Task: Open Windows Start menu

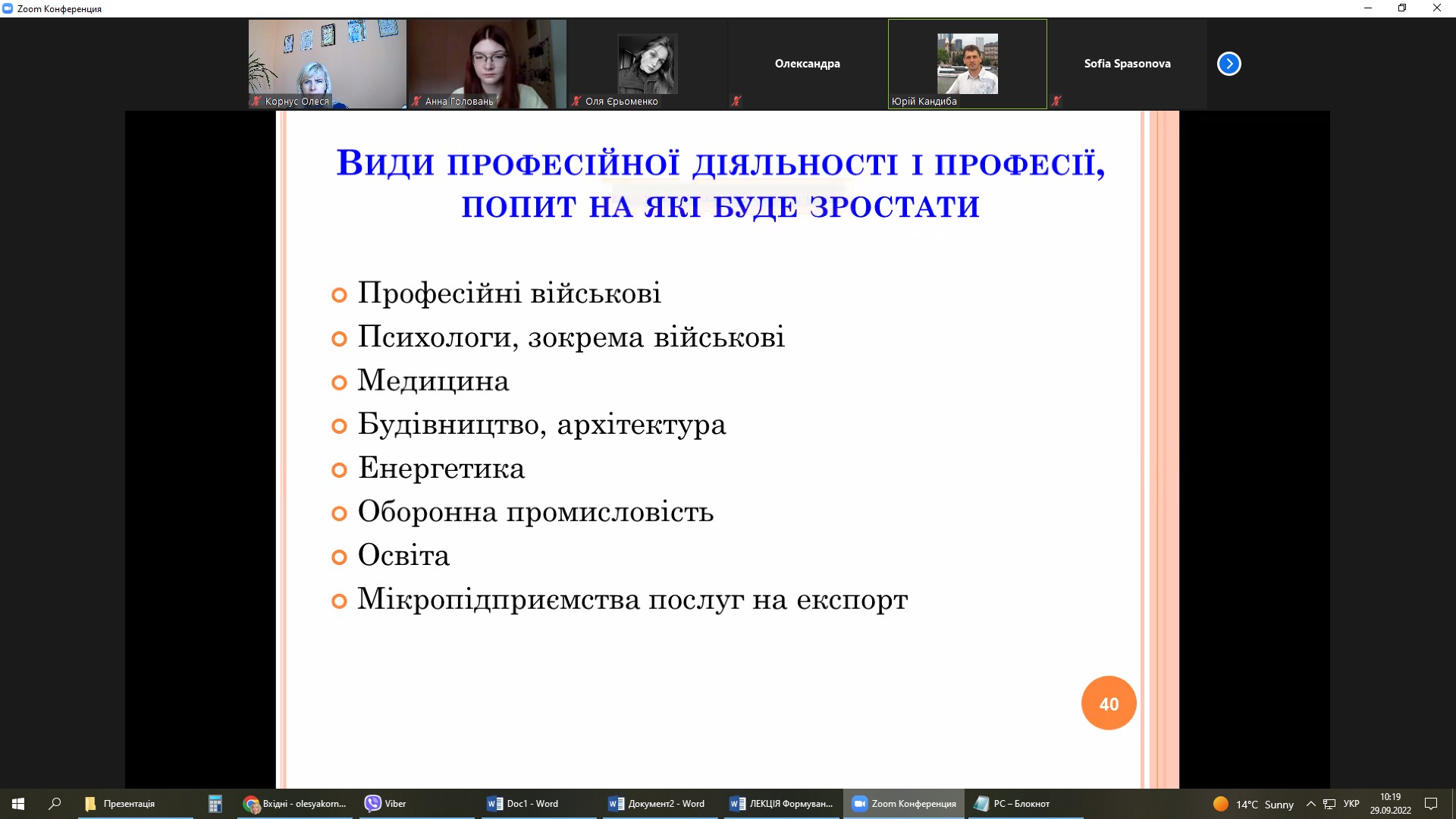Action: [x=18, y=804]
